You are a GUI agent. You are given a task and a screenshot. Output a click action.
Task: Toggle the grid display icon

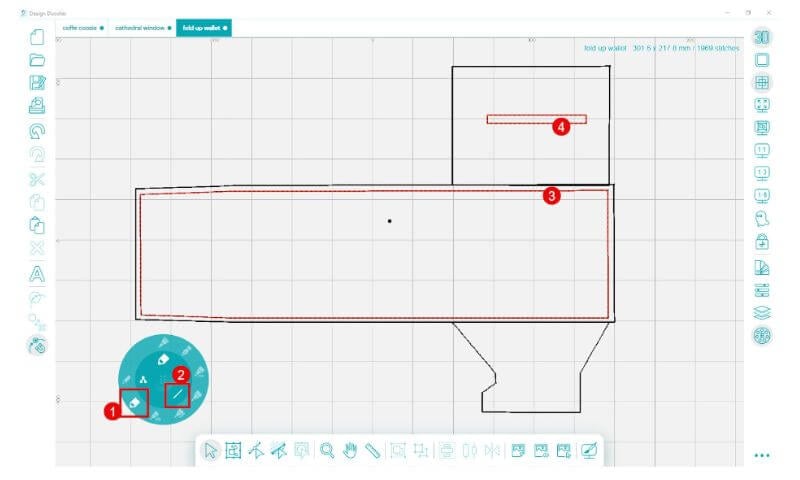click(x=762, y=83)
